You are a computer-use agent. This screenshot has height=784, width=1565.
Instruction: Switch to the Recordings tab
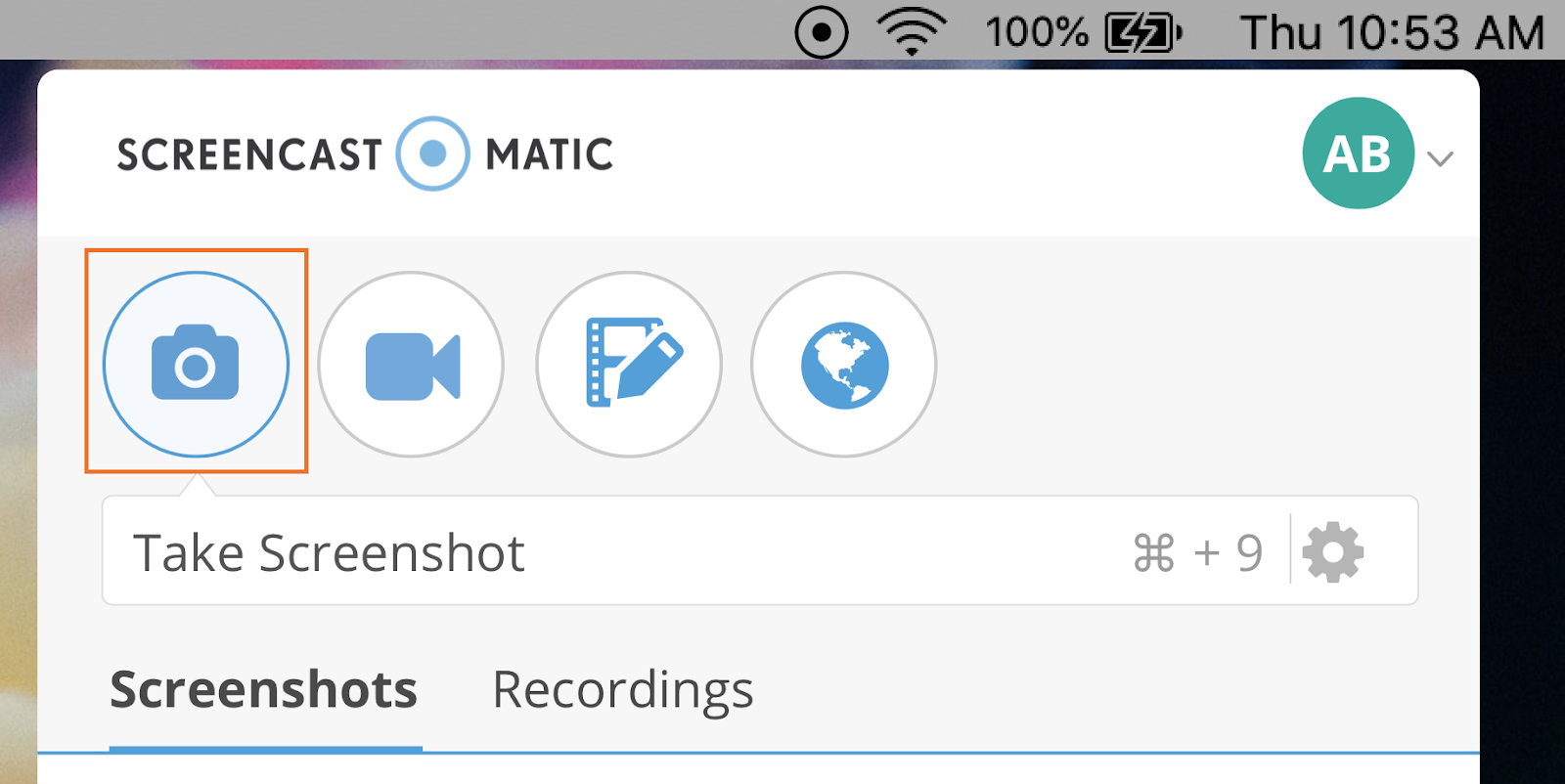pos(622,691)
